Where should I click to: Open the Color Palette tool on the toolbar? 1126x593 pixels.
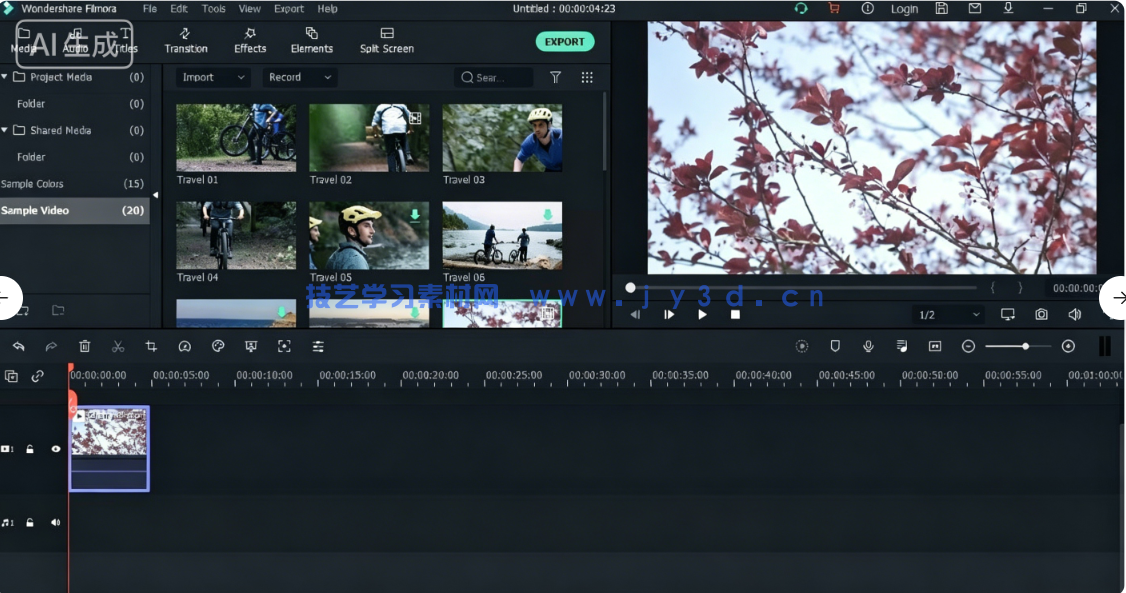coord(218,346)
